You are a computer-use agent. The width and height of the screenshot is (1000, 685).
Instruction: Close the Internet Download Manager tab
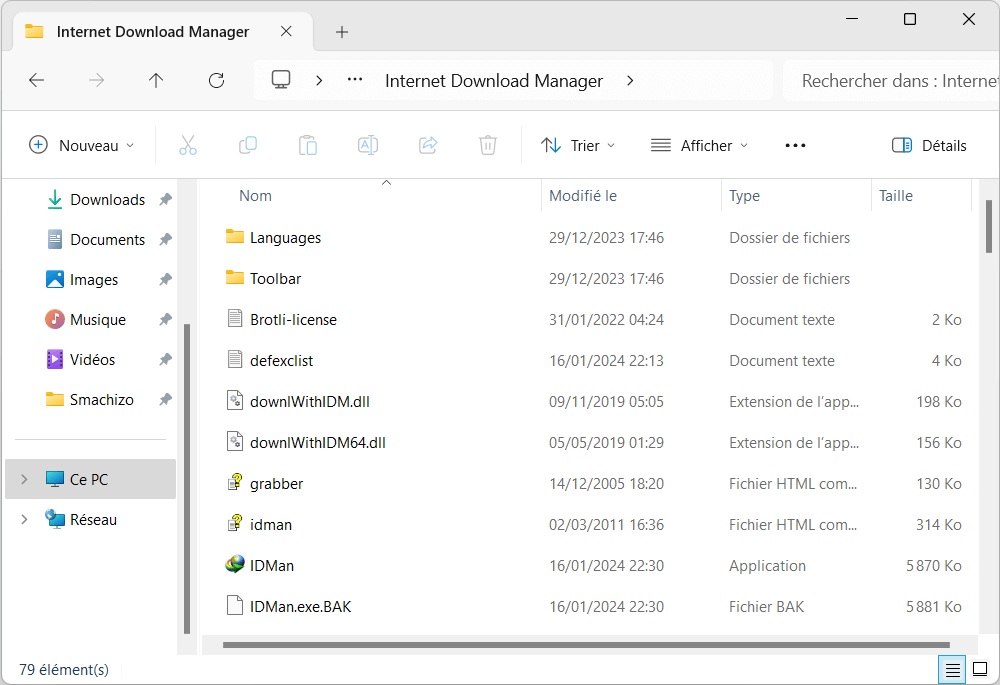coord(286,31)
